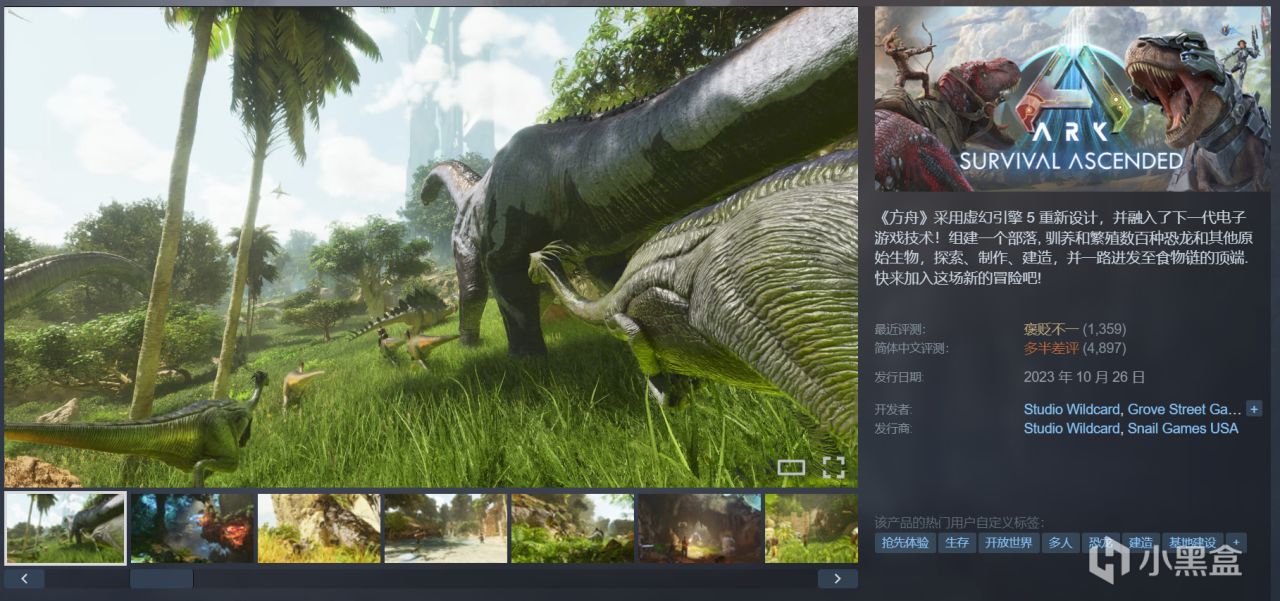
Task: Click the 发行日期 label
Action: click(x=899, y=378)
